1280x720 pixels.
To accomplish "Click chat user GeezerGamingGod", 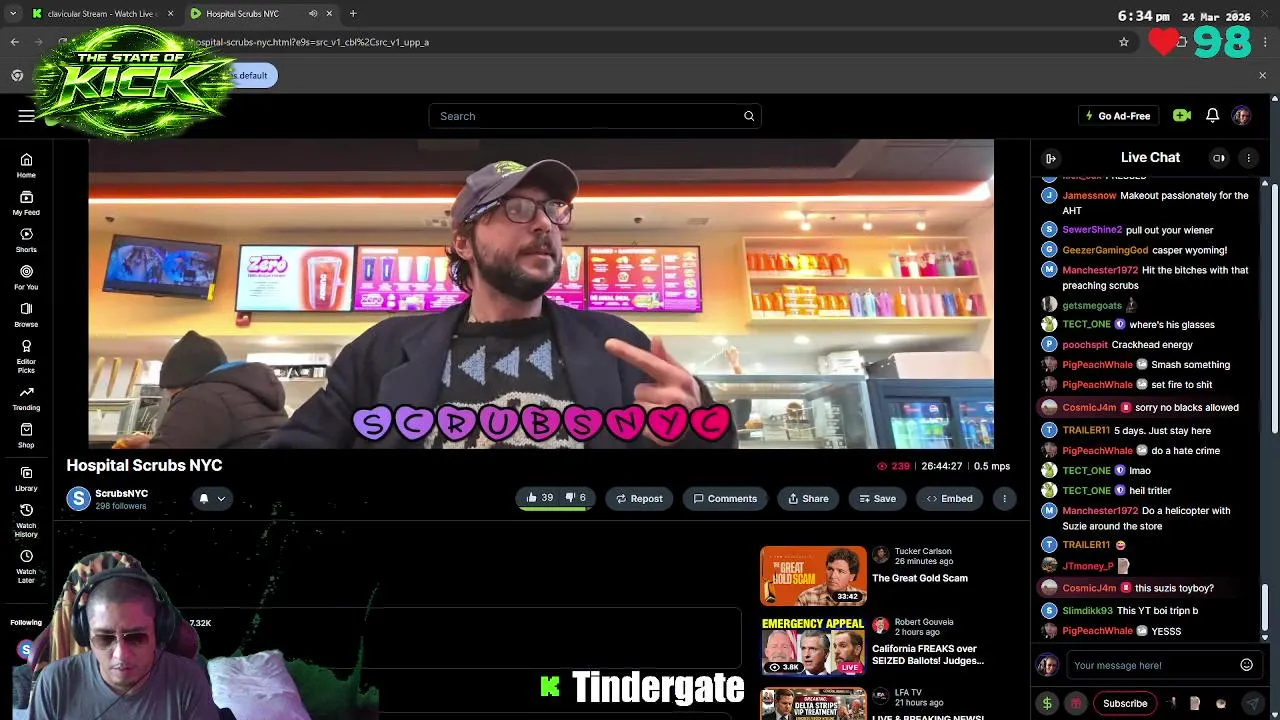I will click(x=1105, y=250).
